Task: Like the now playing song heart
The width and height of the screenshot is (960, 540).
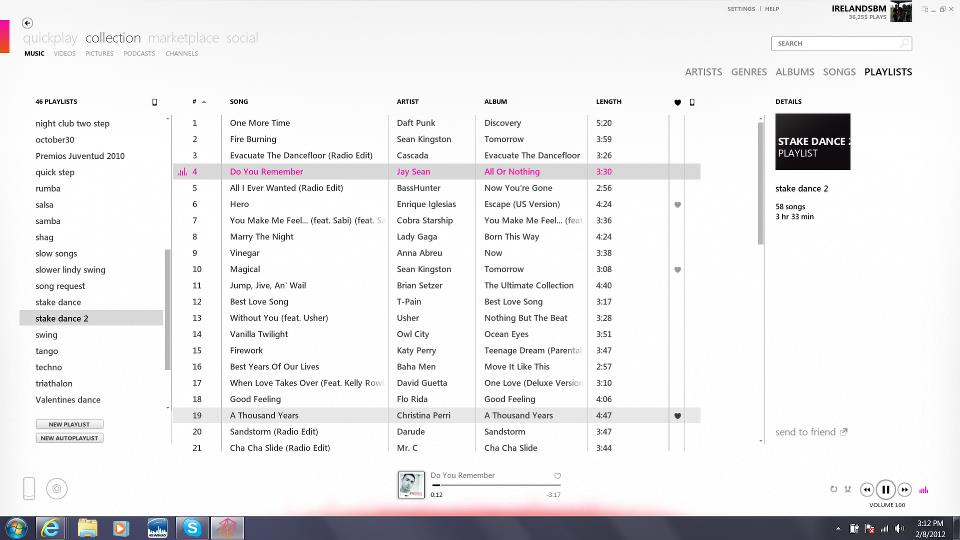Action: coord(557,476)
